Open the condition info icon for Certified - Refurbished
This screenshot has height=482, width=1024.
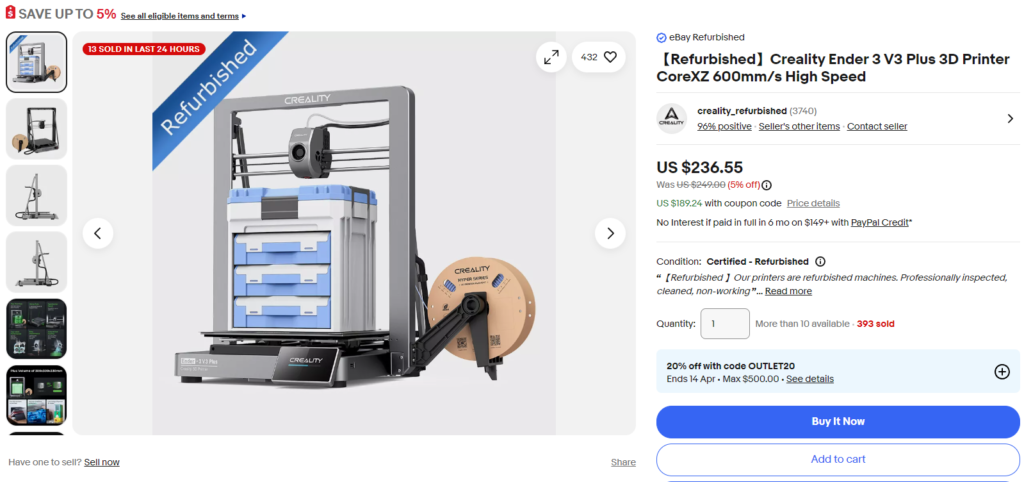click(820, 261)
